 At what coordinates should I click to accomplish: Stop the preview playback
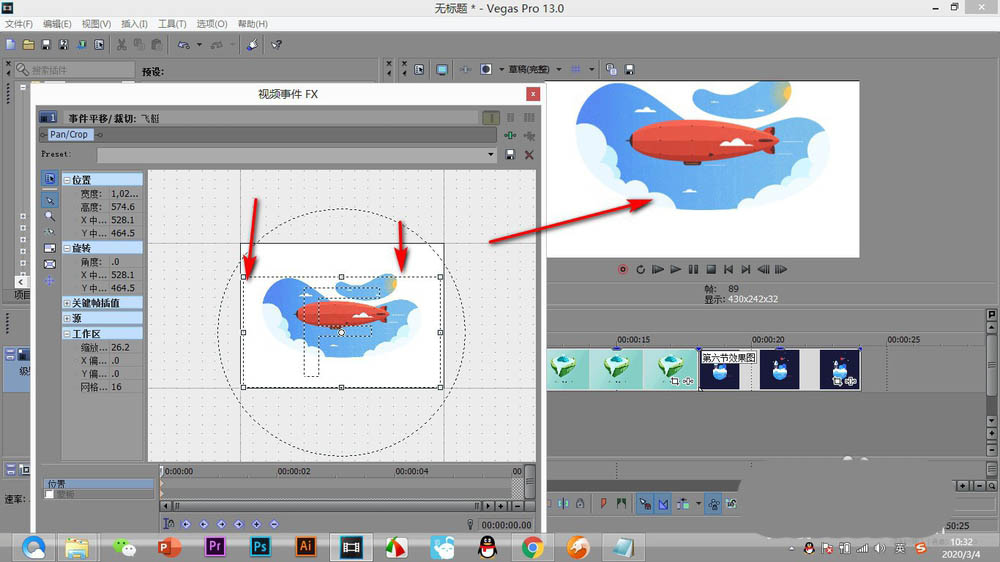pyautogui.click(x=711, y=269)
